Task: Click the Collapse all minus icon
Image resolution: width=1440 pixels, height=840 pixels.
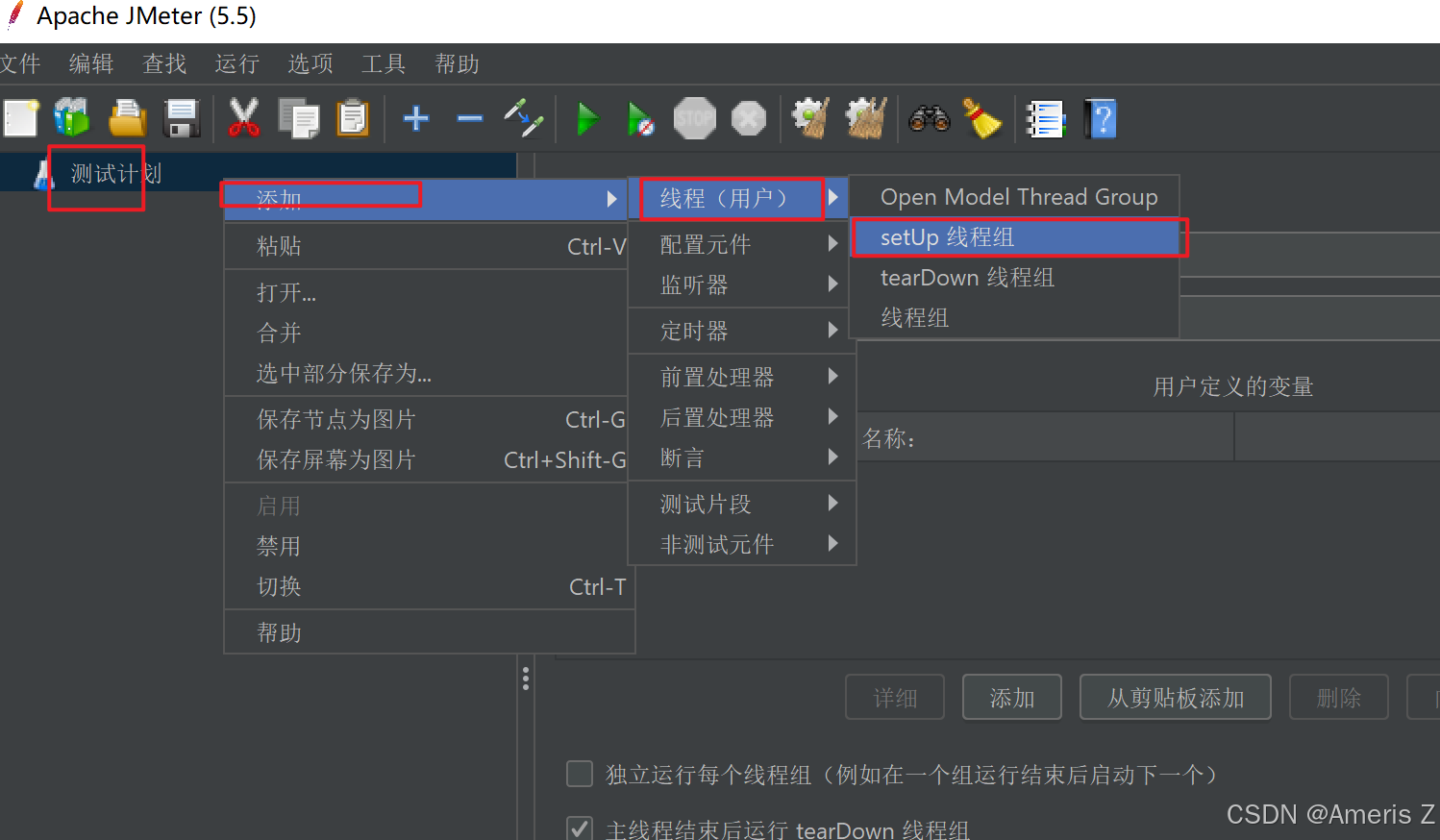Action: [470, 119]
